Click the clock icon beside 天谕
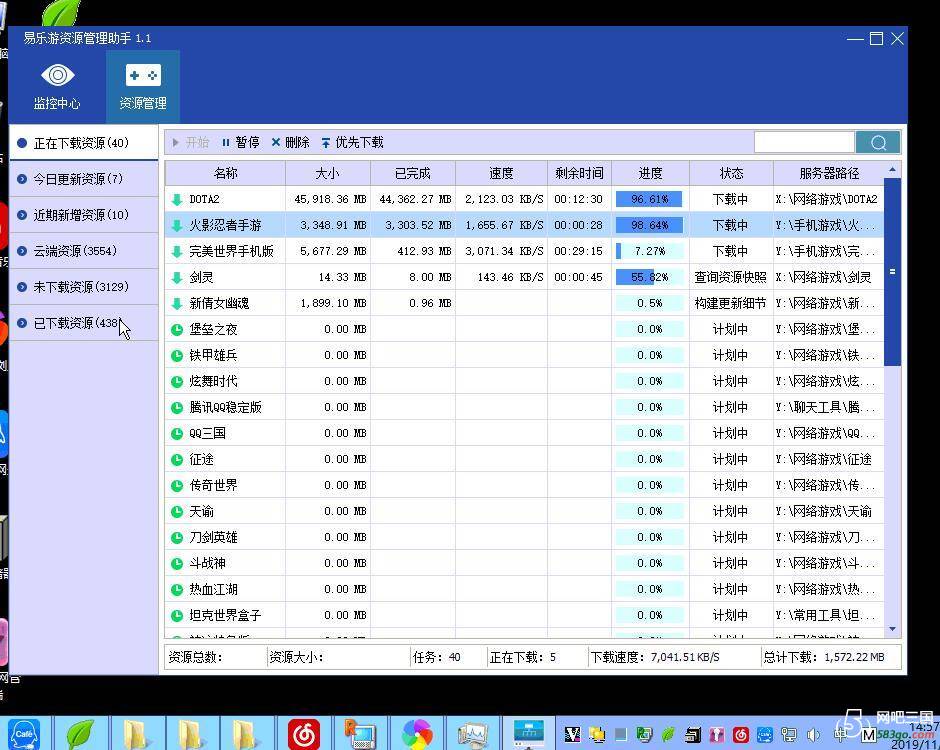 (x=177, y=511)
